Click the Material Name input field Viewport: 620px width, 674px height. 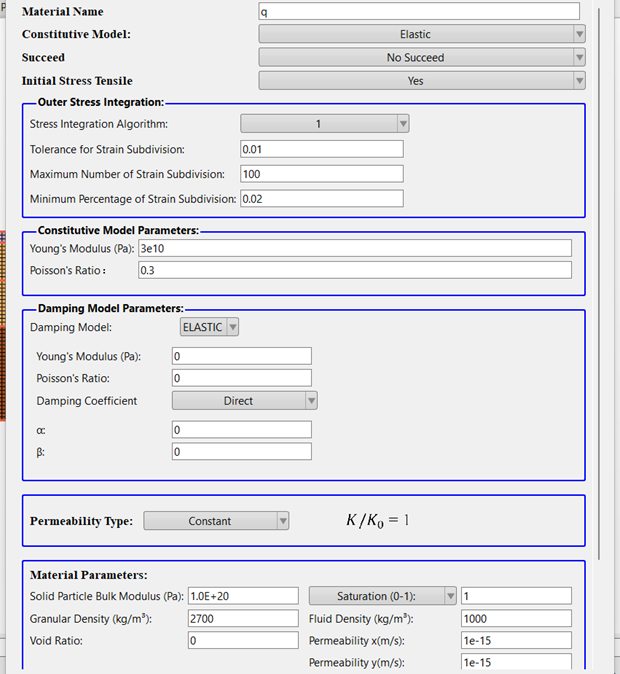419,11
